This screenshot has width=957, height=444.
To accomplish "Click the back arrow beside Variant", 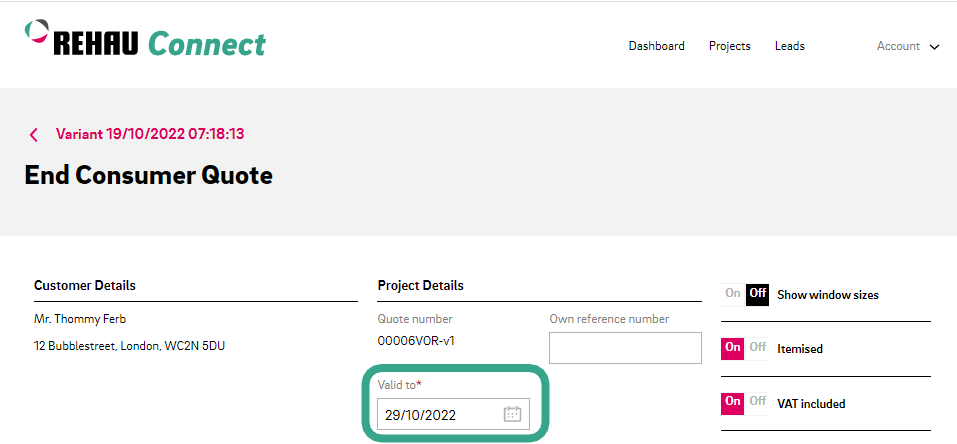I will tap(33, 134).
